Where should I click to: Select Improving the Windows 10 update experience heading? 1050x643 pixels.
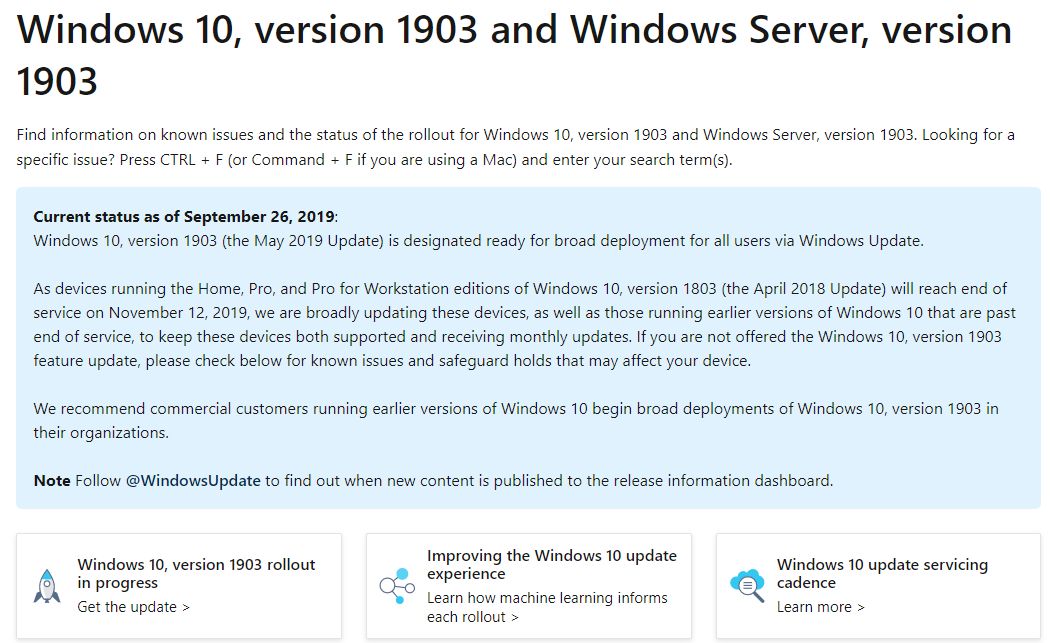[552, 565]
